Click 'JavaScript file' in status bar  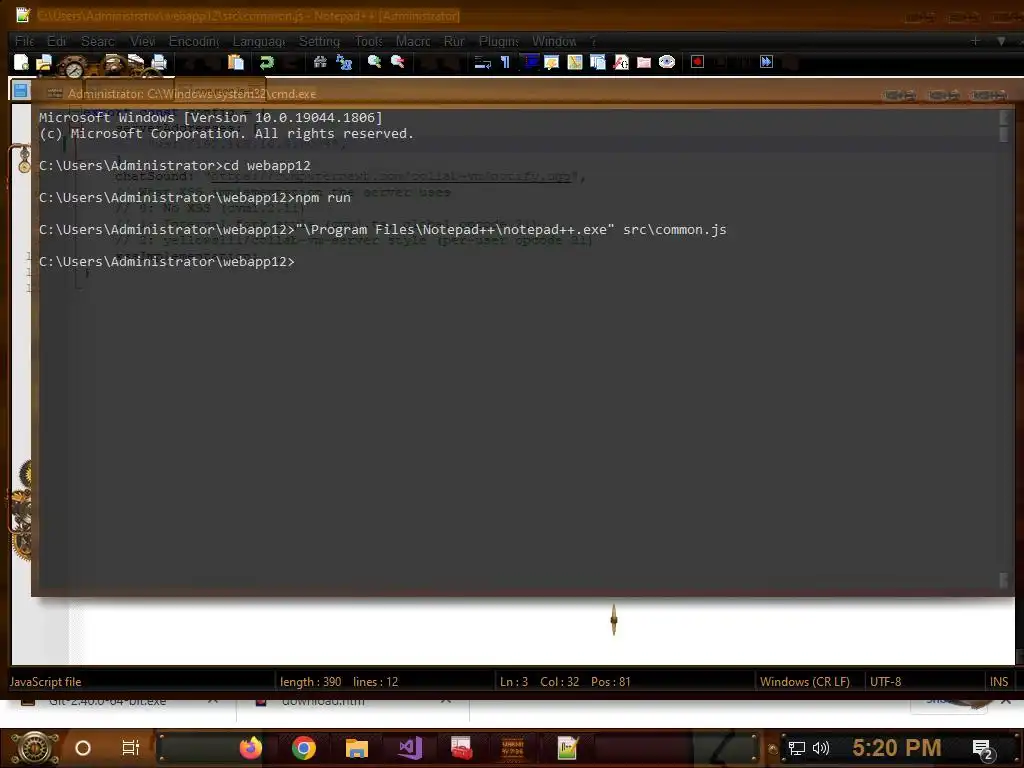pyautogui.click(x=46, y=681)
